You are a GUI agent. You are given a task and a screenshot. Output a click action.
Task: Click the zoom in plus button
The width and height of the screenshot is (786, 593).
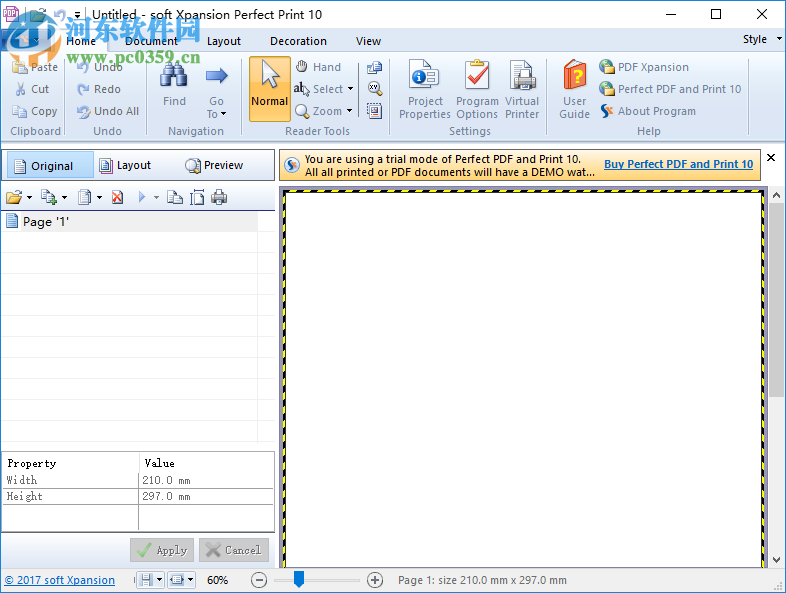pos(375,580)
